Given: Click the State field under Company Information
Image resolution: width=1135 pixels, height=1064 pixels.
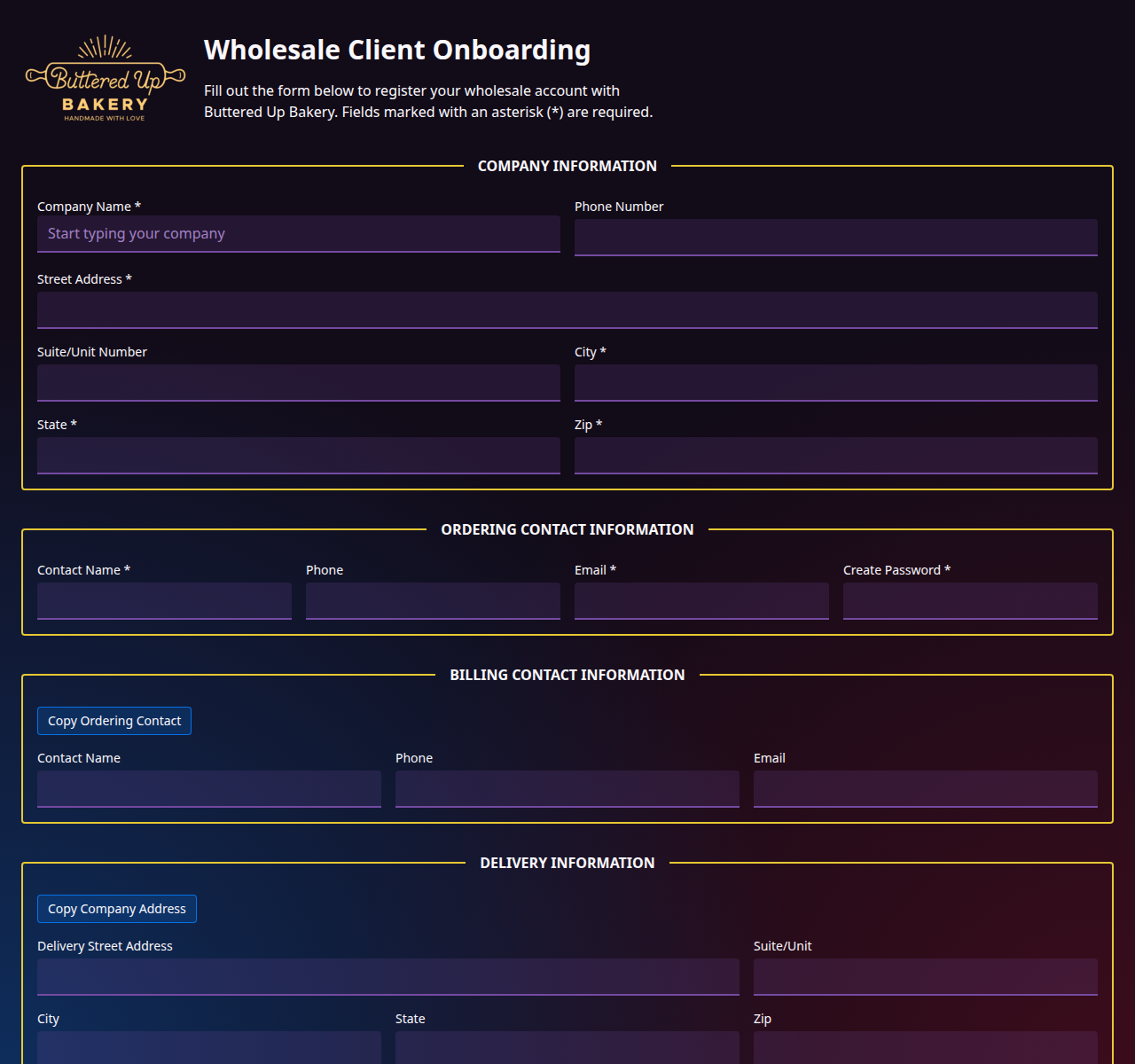Looking at the screenshot, I should pyautogui.click(x=298, y=455).
